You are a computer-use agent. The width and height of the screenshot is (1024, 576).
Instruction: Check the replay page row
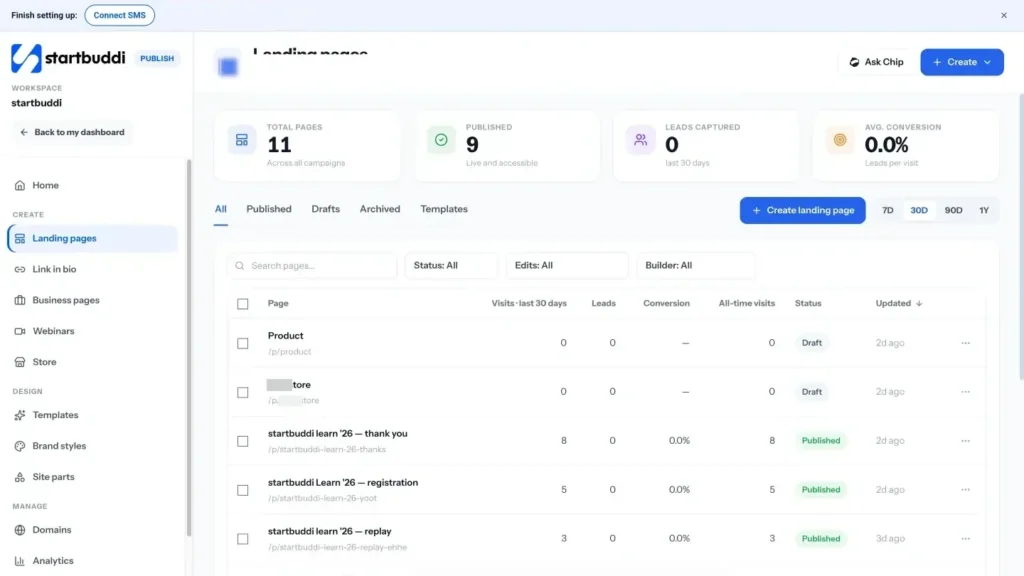tap(243, 539)
